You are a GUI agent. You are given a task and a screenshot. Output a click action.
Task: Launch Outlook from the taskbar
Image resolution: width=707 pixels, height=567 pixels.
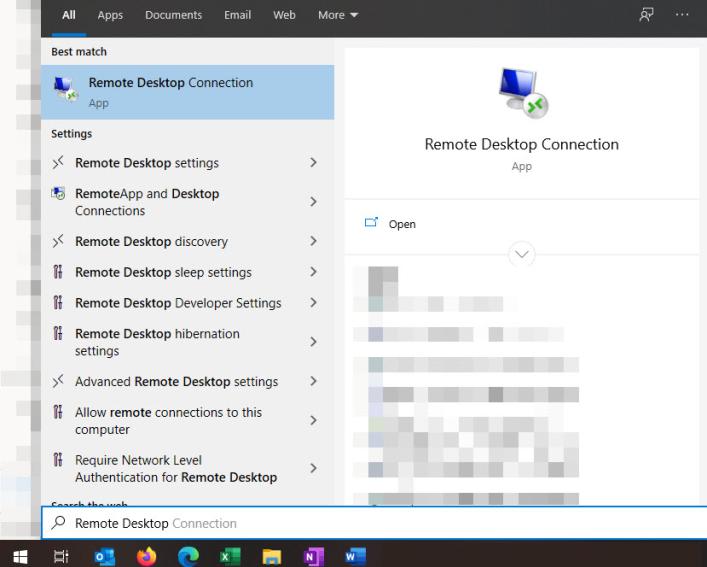(105, 557)
